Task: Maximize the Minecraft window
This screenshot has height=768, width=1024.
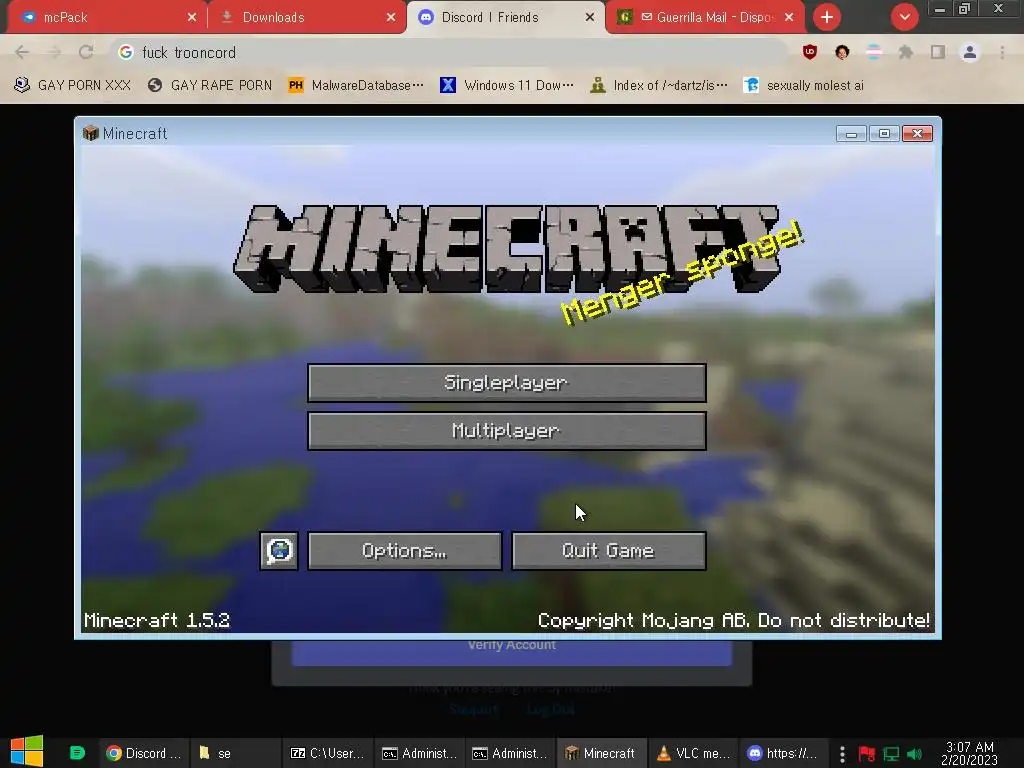Action: (x=884, y=134)
